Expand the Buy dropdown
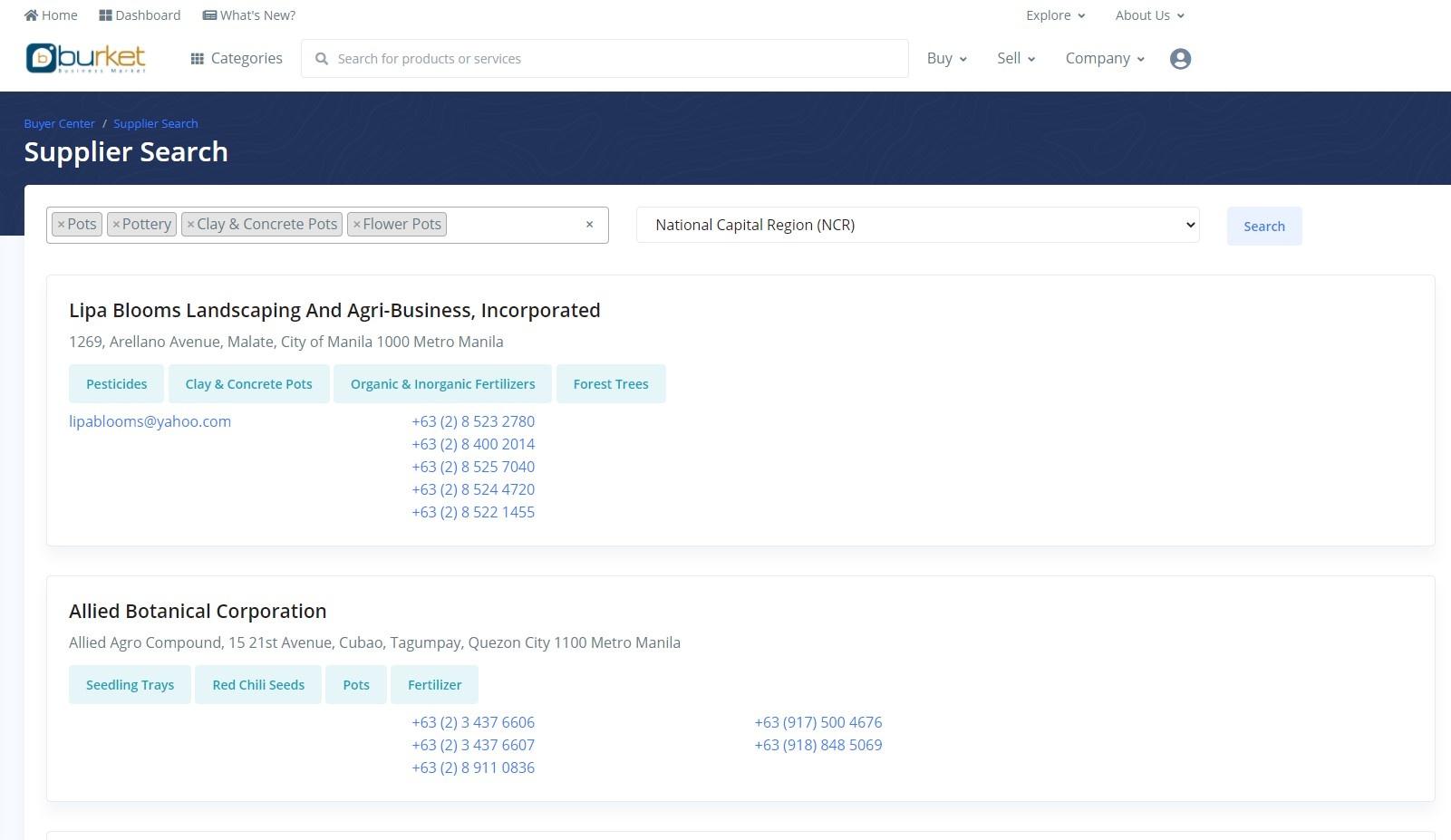The image size is (1451, 840). (947, 59)
